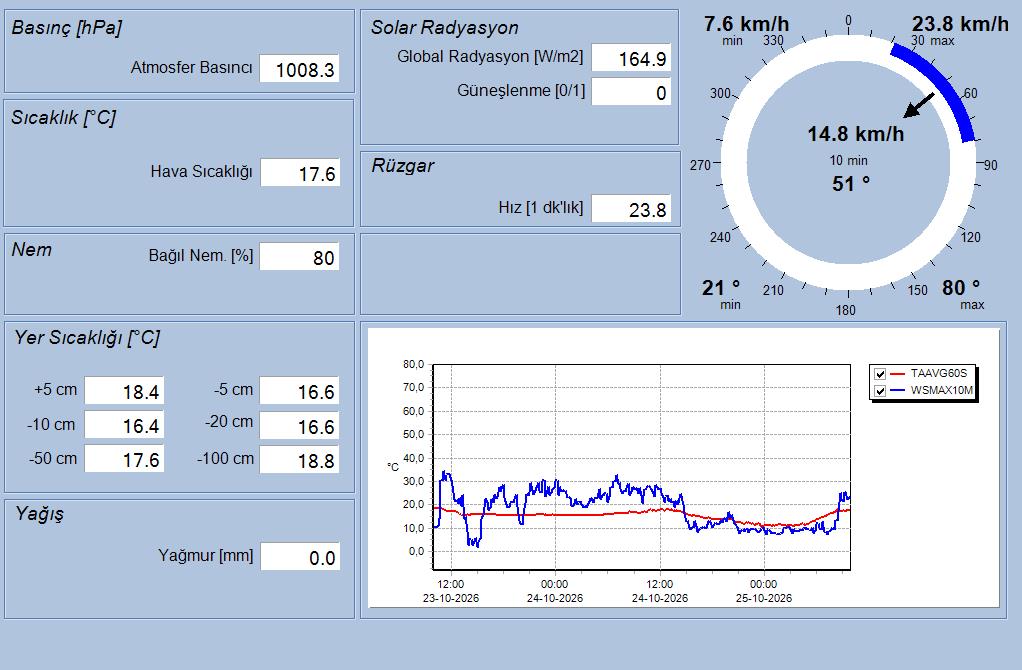The height and width of the screenshot is (670, 1022).
Task: Click the "Nem" panel heading
Action: [31, 250]
